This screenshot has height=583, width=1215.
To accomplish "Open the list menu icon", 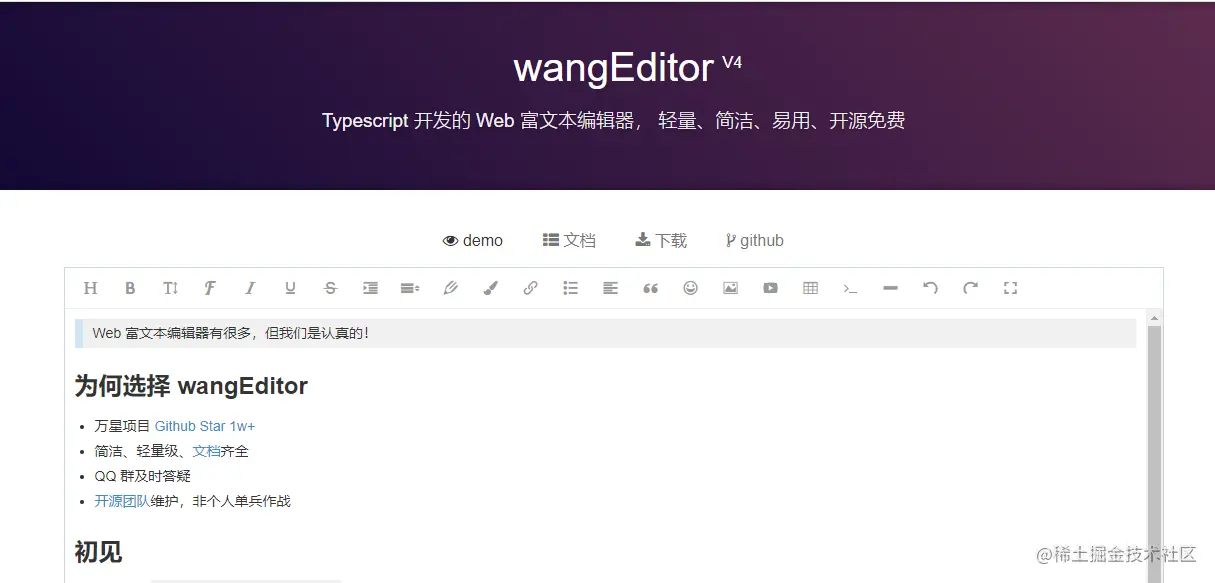I will [x=570, y=288].
